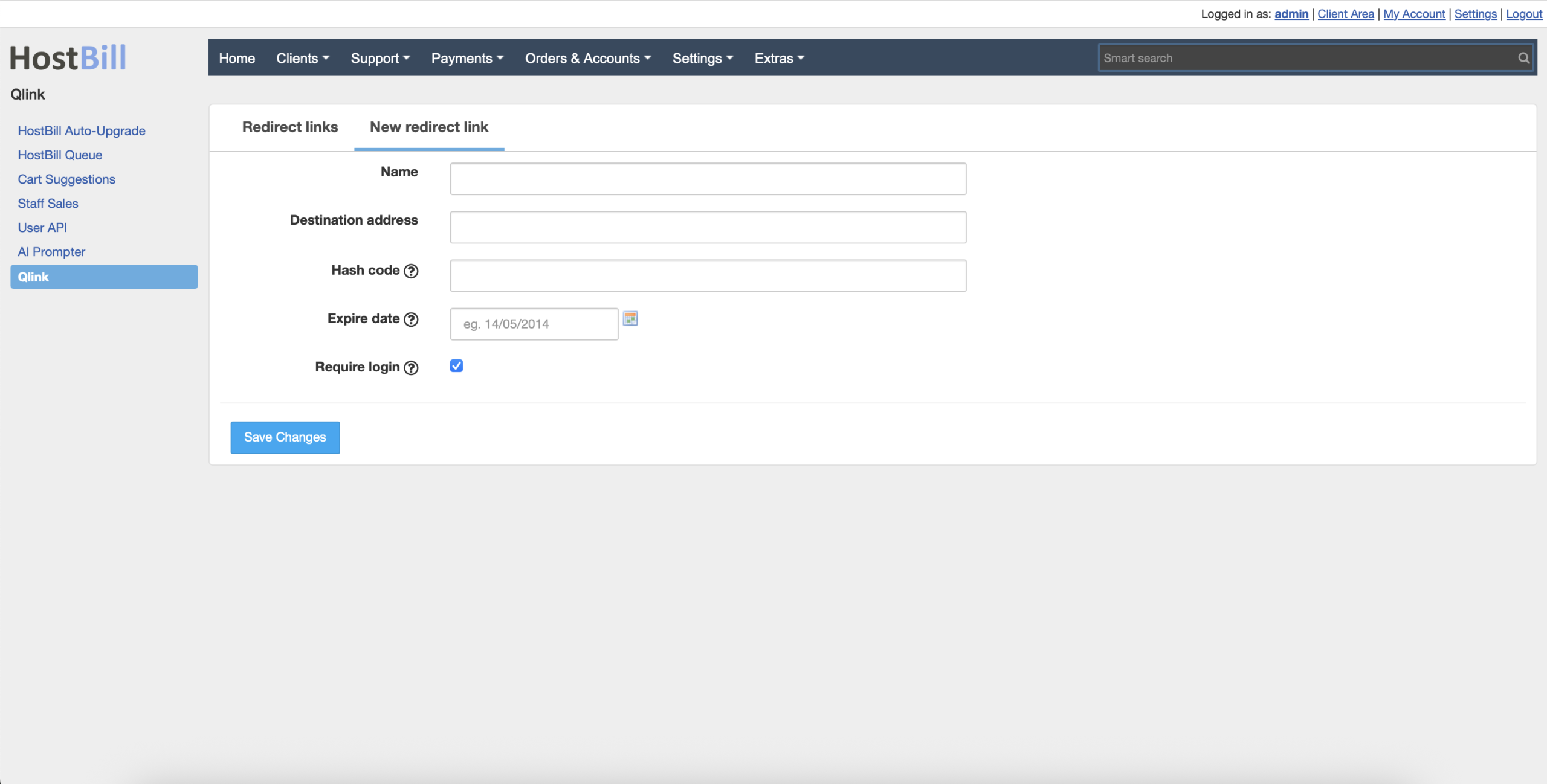The height and width of the screenshot is (784, 1547).
Task: Click the Smart search magnifier icon
Action: coord(1523,58)
